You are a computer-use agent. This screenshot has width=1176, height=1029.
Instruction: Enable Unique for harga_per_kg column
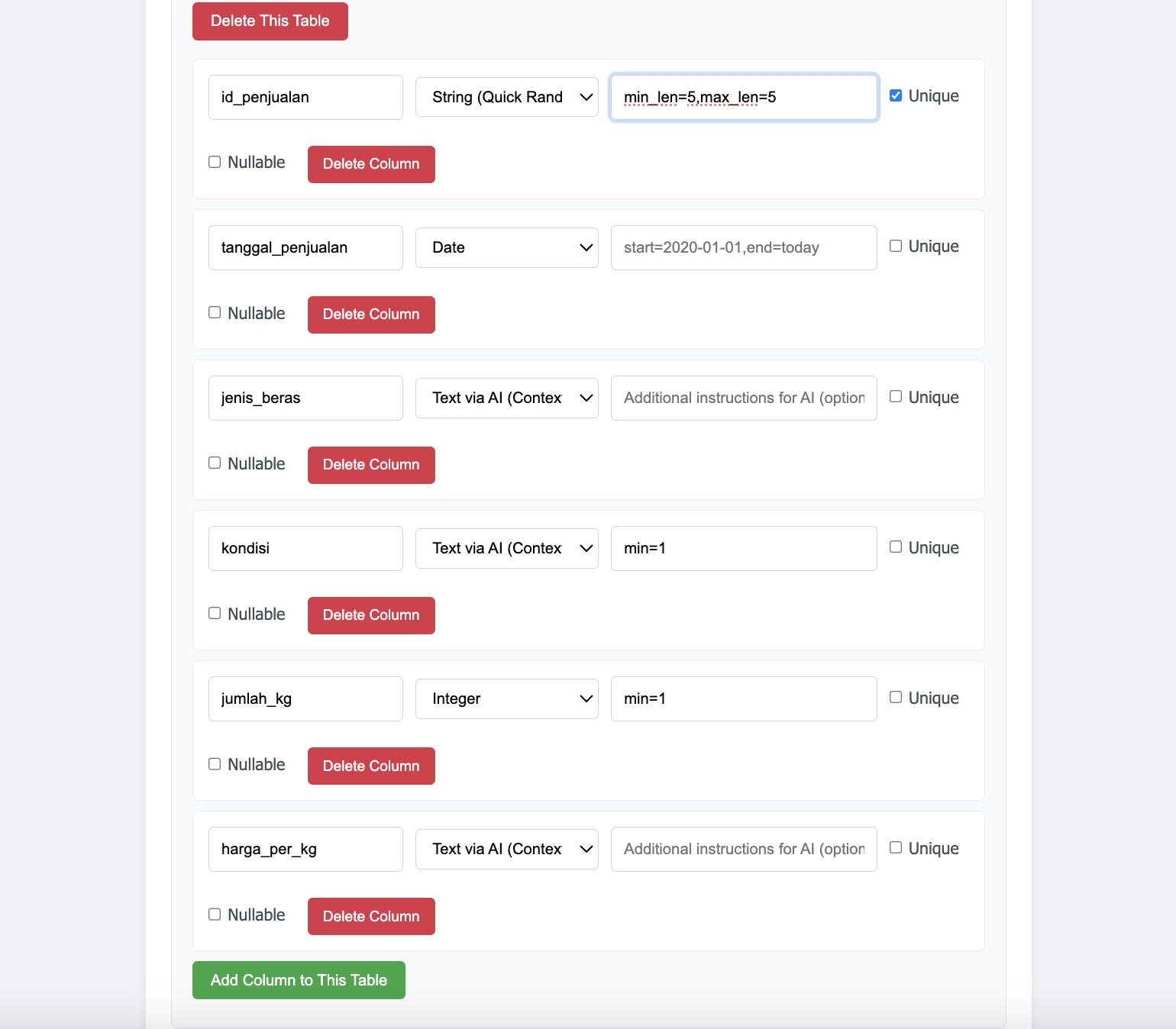(896, 847)
